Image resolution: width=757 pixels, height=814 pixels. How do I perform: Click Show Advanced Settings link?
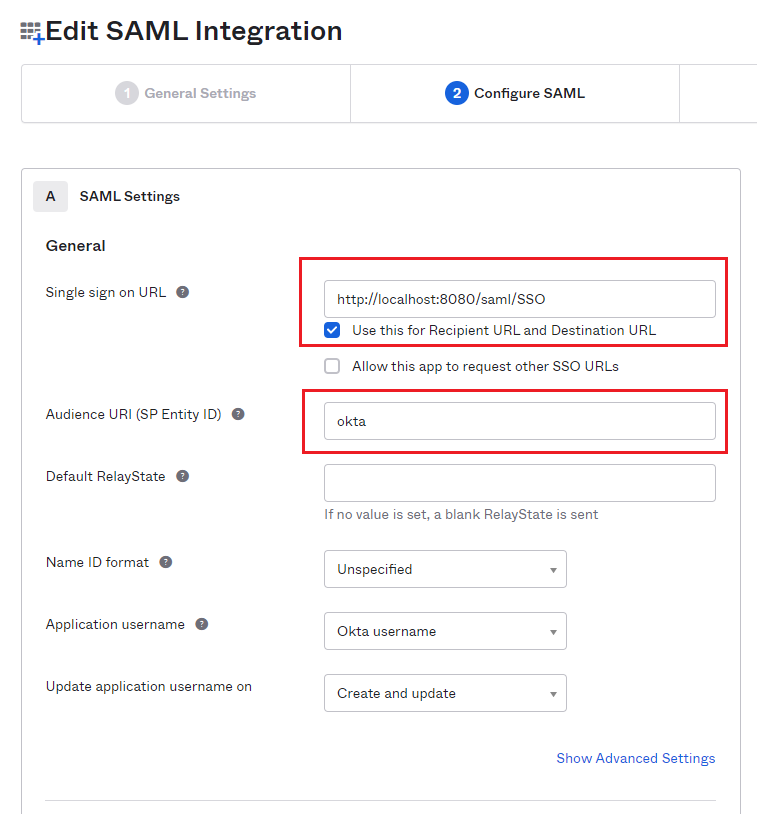pyautogui.click(x=636, y=758)
